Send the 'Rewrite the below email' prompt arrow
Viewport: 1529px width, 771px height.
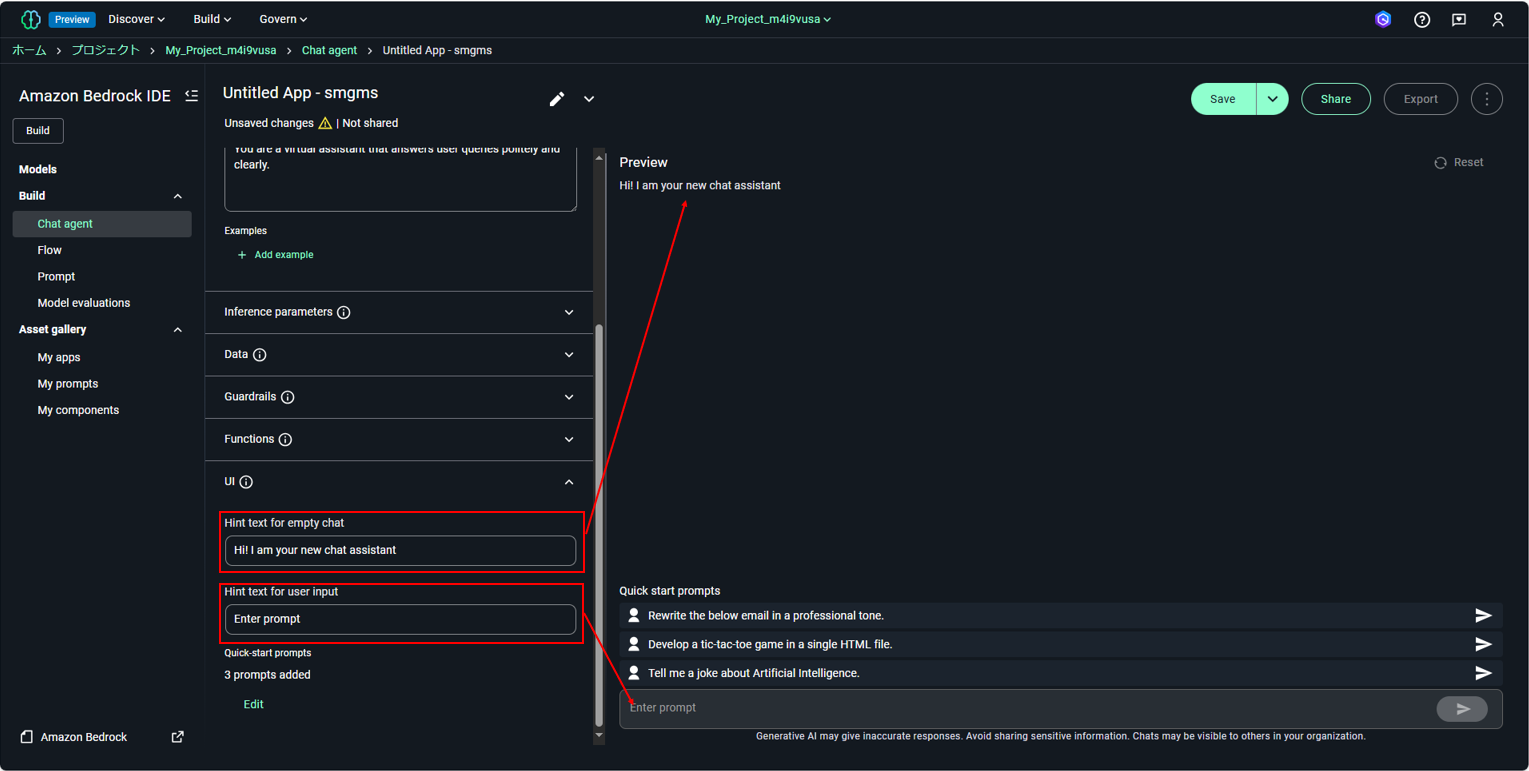pyautogui.click(x=1483, y=616)
